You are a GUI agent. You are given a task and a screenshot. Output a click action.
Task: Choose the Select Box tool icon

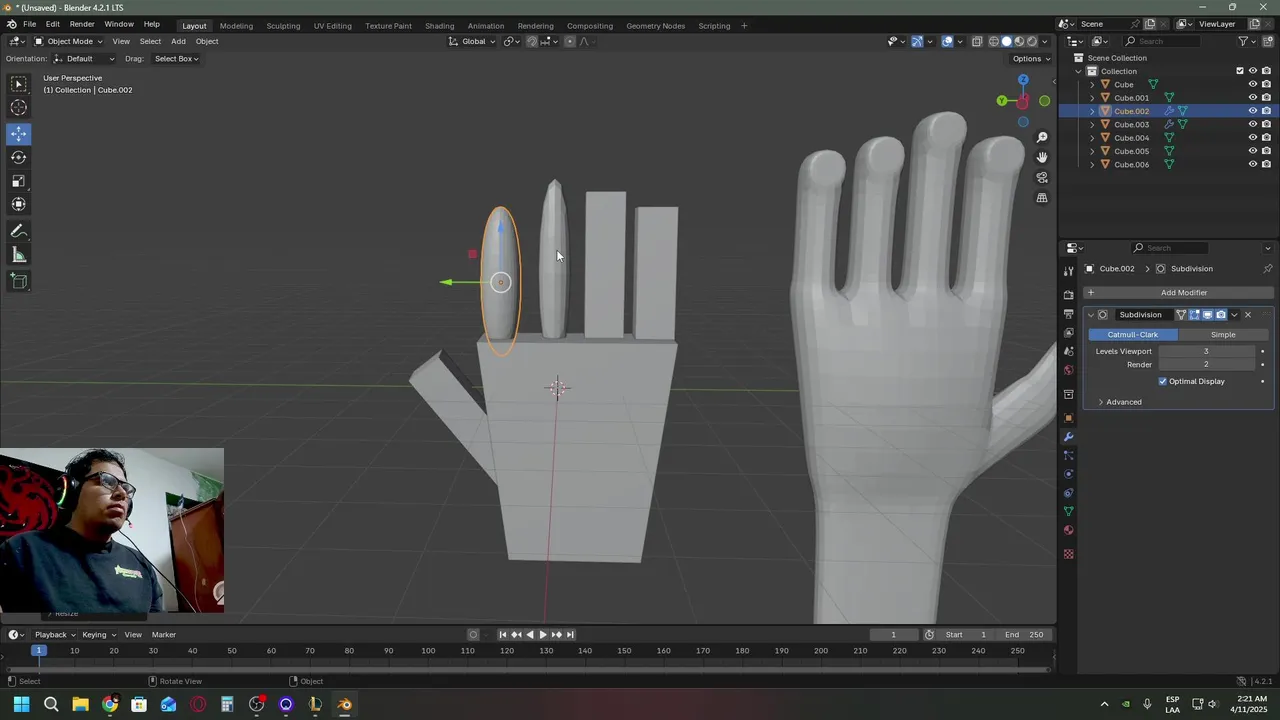point(19,84)
